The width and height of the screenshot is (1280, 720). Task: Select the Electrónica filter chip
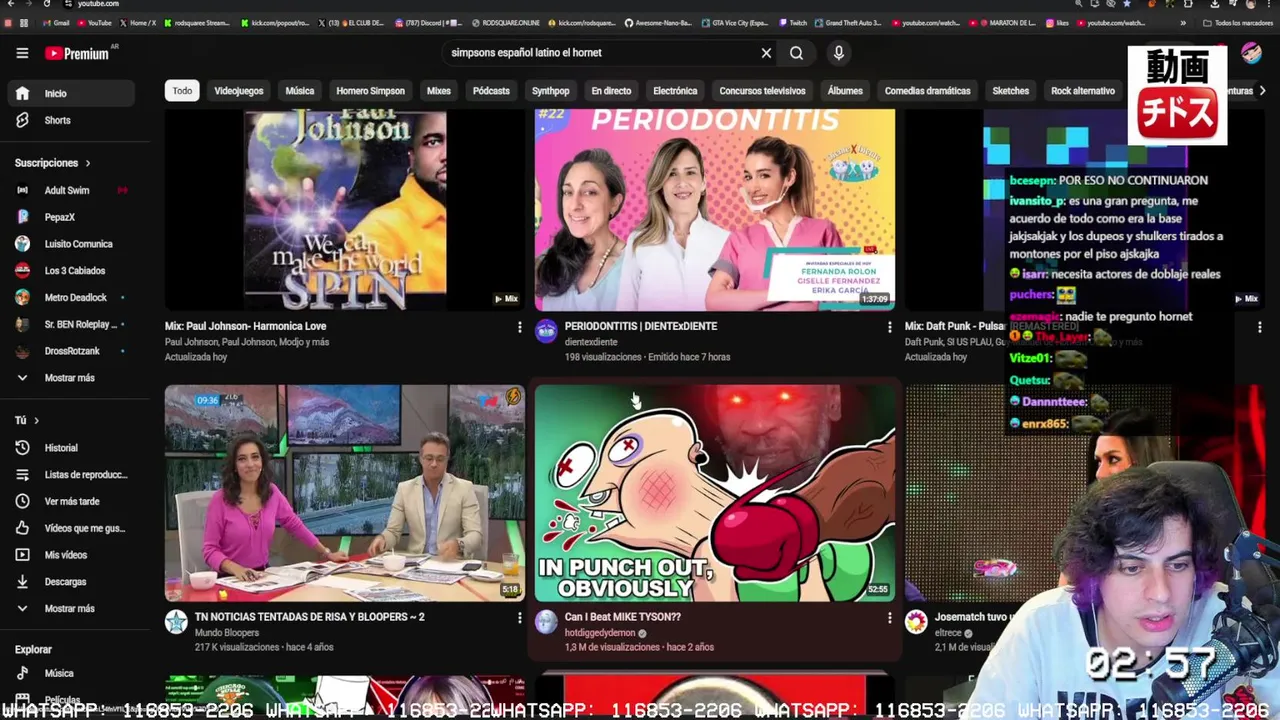click(675, 91)
